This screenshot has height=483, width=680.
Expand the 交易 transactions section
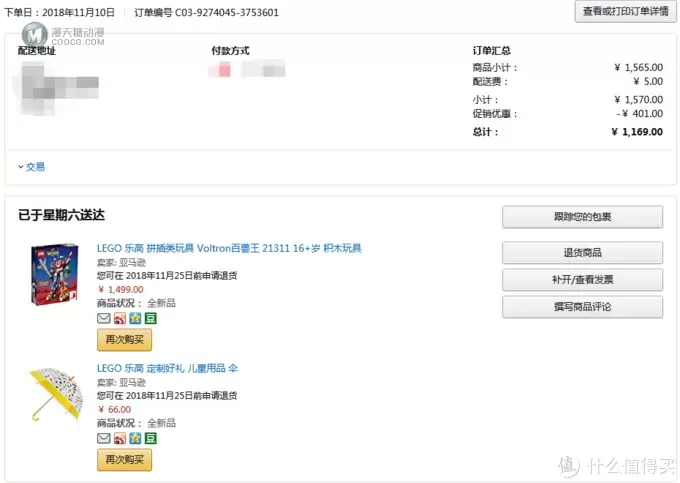coord(31,167)
